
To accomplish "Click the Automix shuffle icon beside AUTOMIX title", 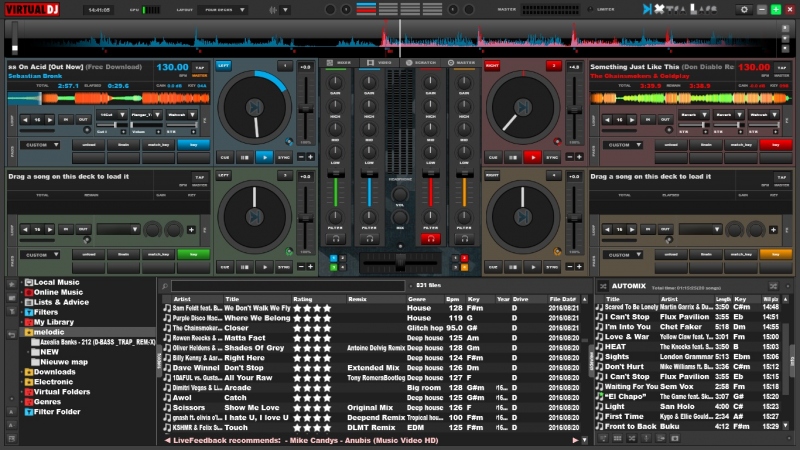I will [603, 286].
